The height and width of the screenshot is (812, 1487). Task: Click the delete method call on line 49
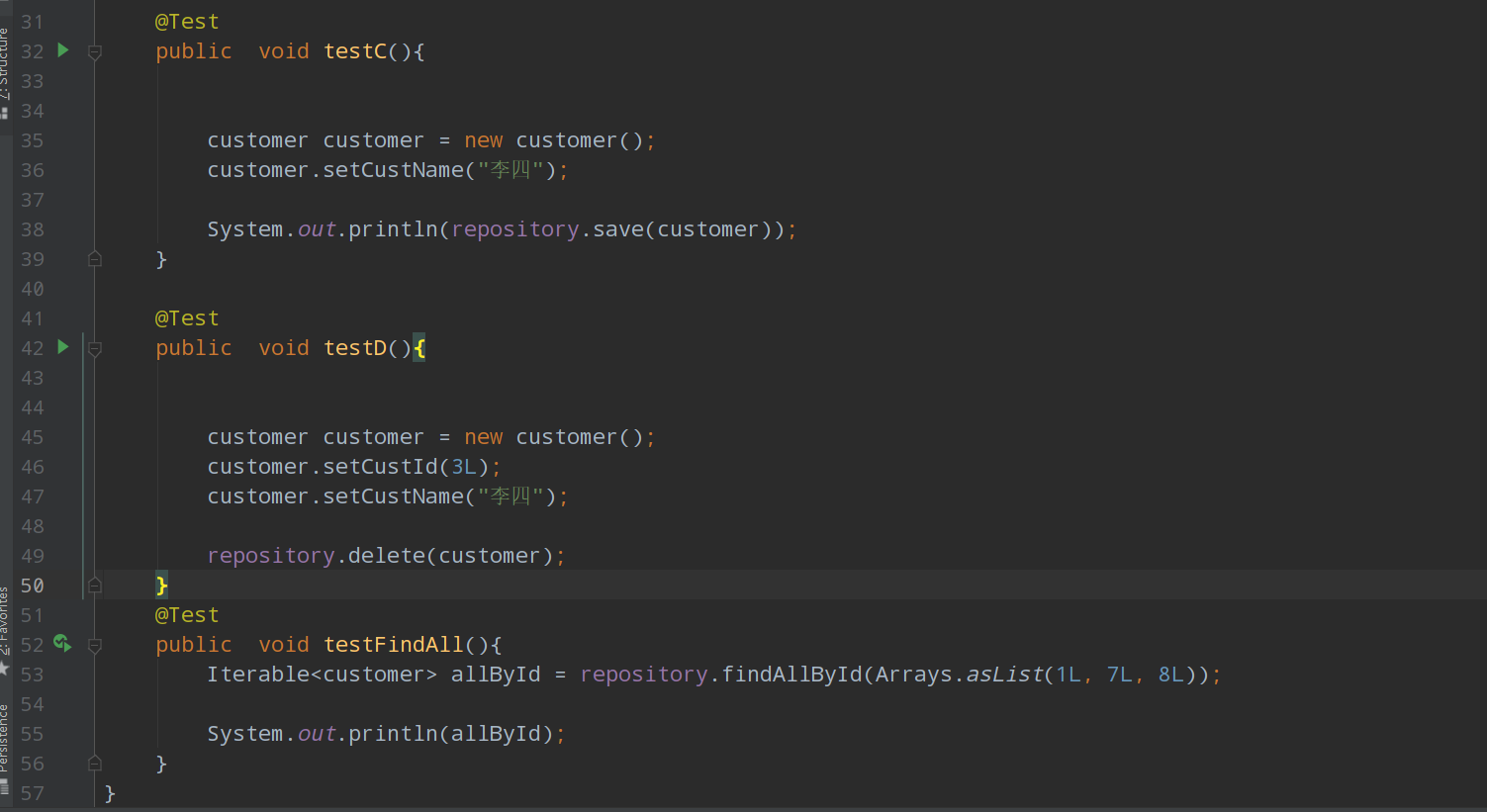(x=387, y=556)
